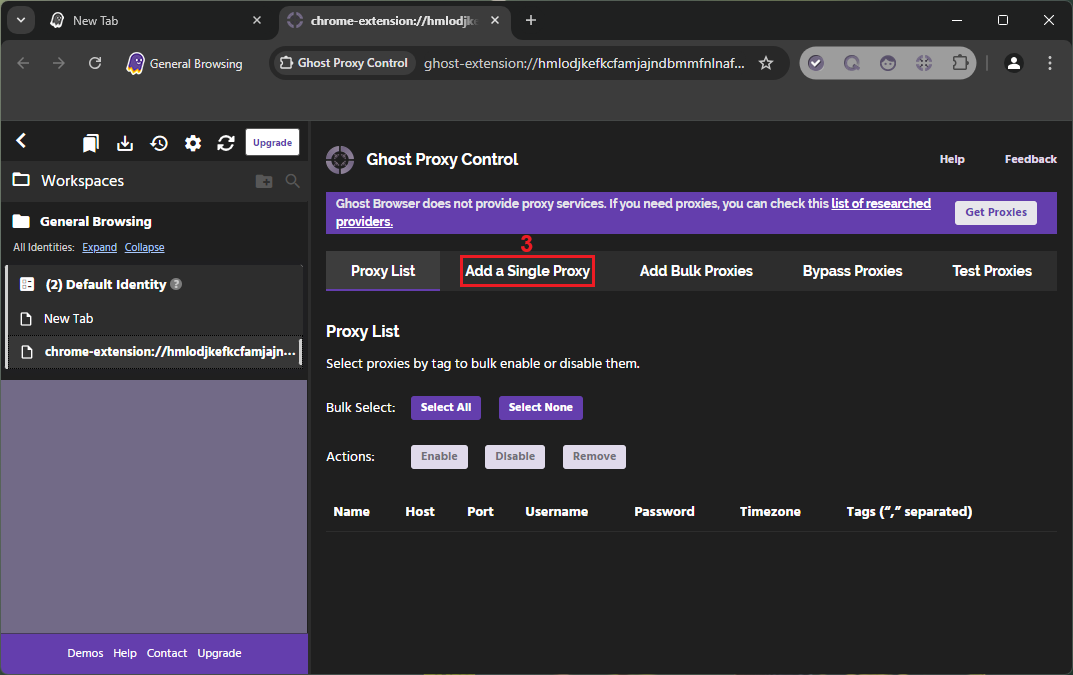The height and width of the screenshot is (675, 1073).
Task: Click the Ghost Proxy Control address chip
Action: [344, 63]
